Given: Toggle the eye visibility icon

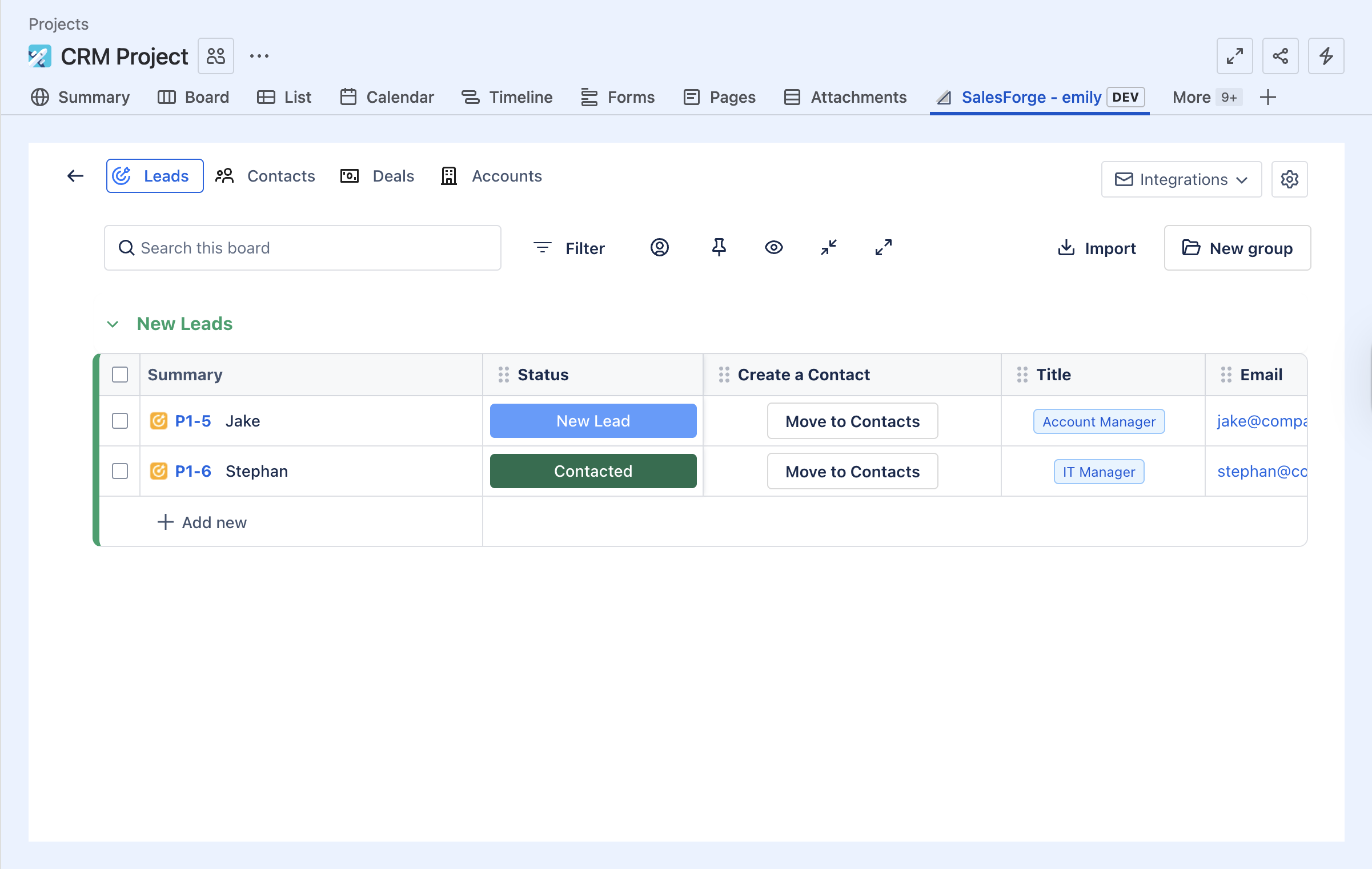Looking at the screenshot, I should pyautogui.click(x=774, y=247).
